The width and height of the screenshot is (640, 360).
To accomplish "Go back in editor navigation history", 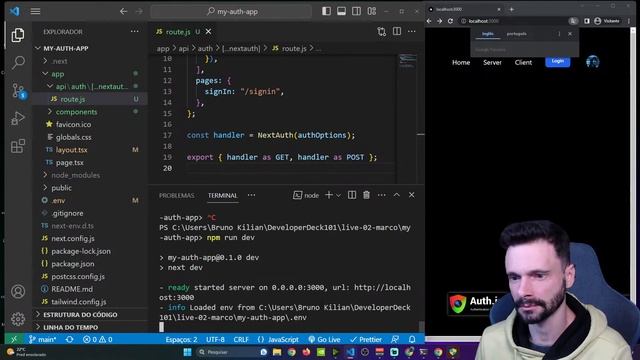I will [x=123, y=11].
